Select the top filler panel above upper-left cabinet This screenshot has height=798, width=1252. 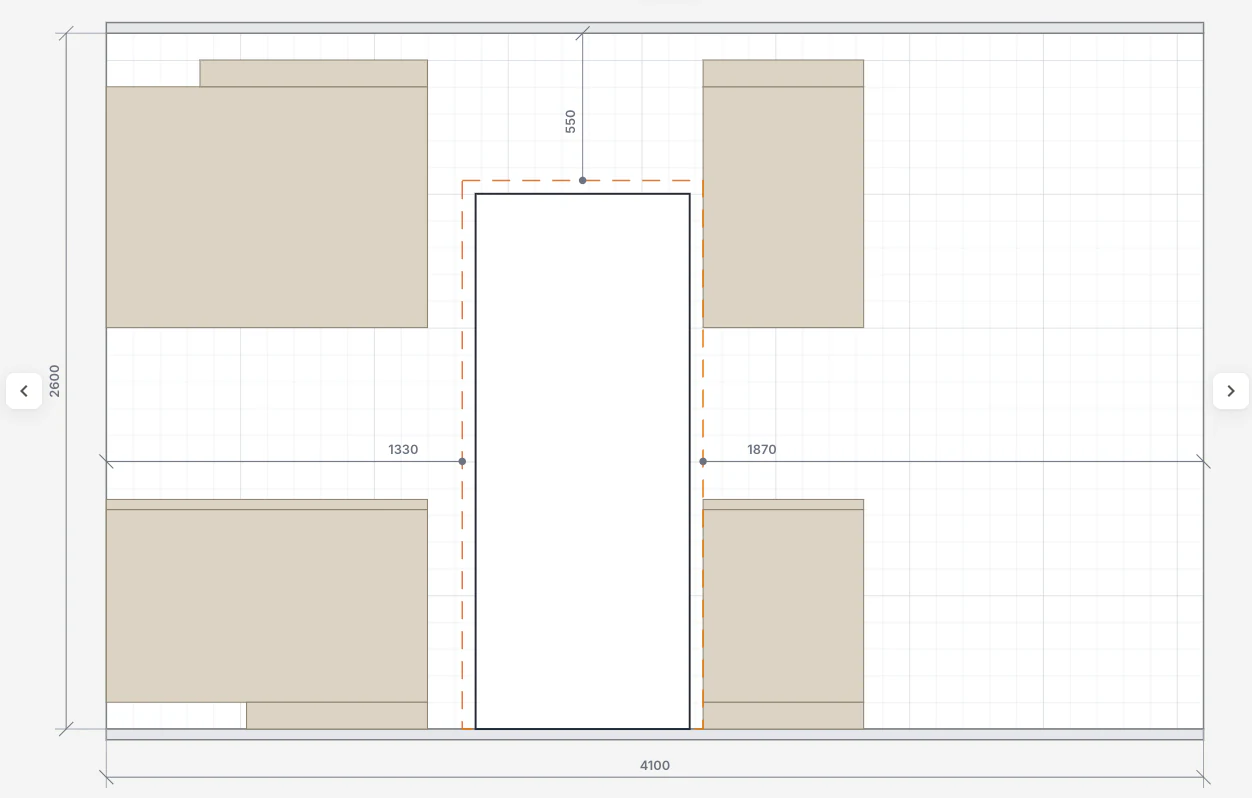click(314, 73)
